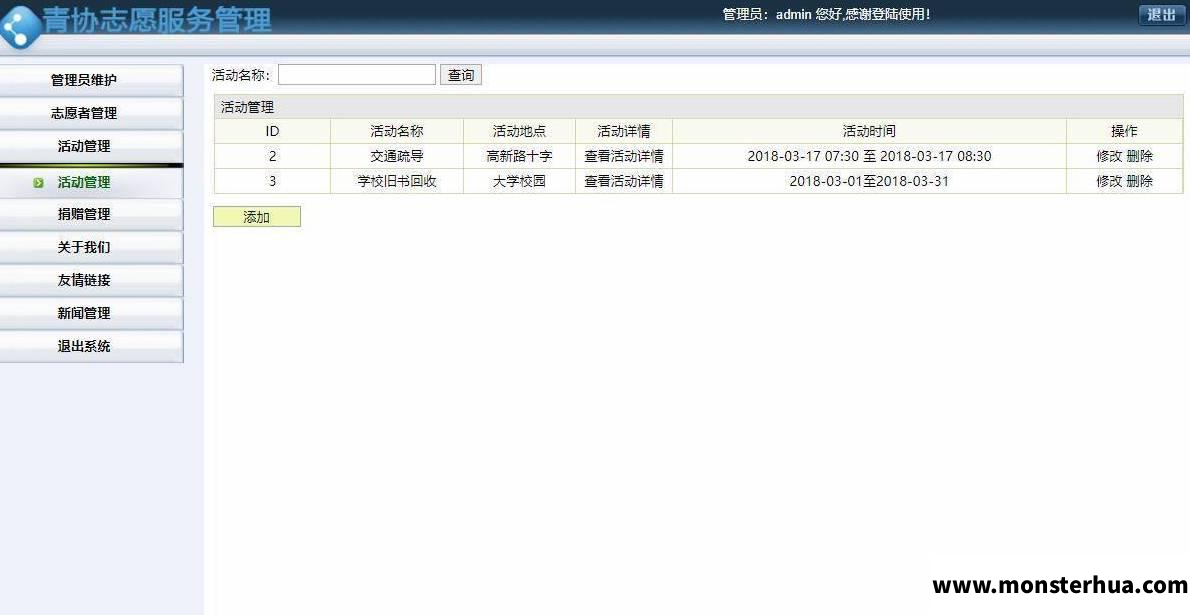This screenshot has width=1190, height=615.
Task: Click the 活动地点 column header
Action: (519, 131)
